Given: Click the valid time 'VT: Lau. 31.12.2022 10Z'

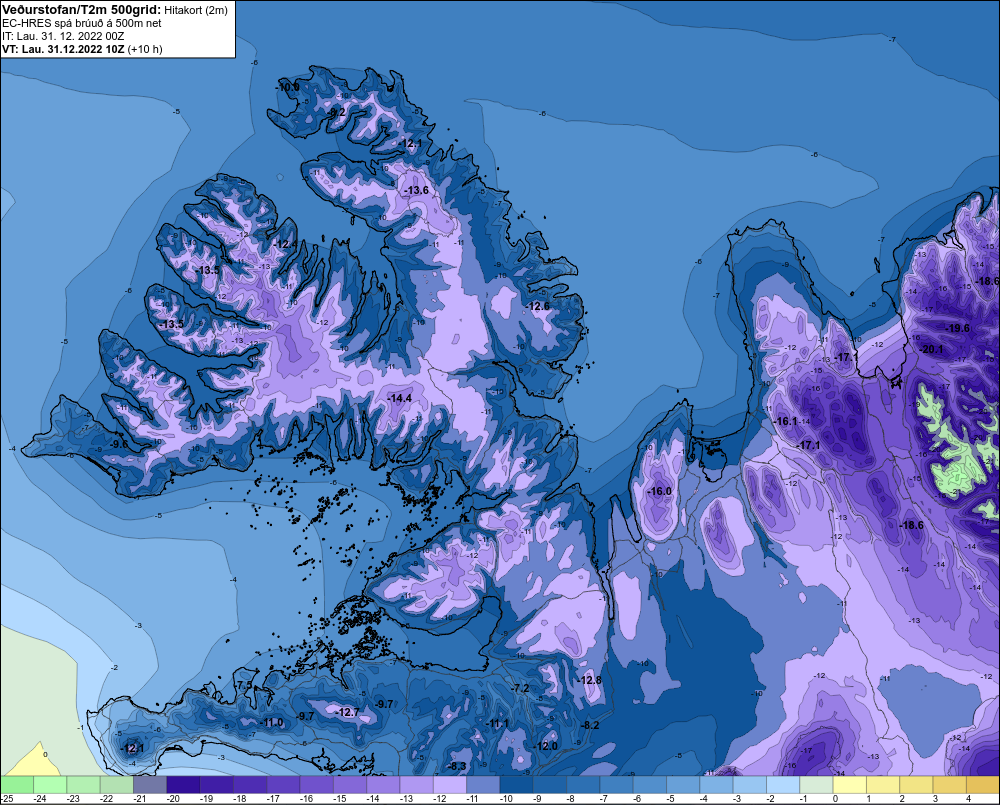Looking at the screenshot, I should (x=63, y=49).
